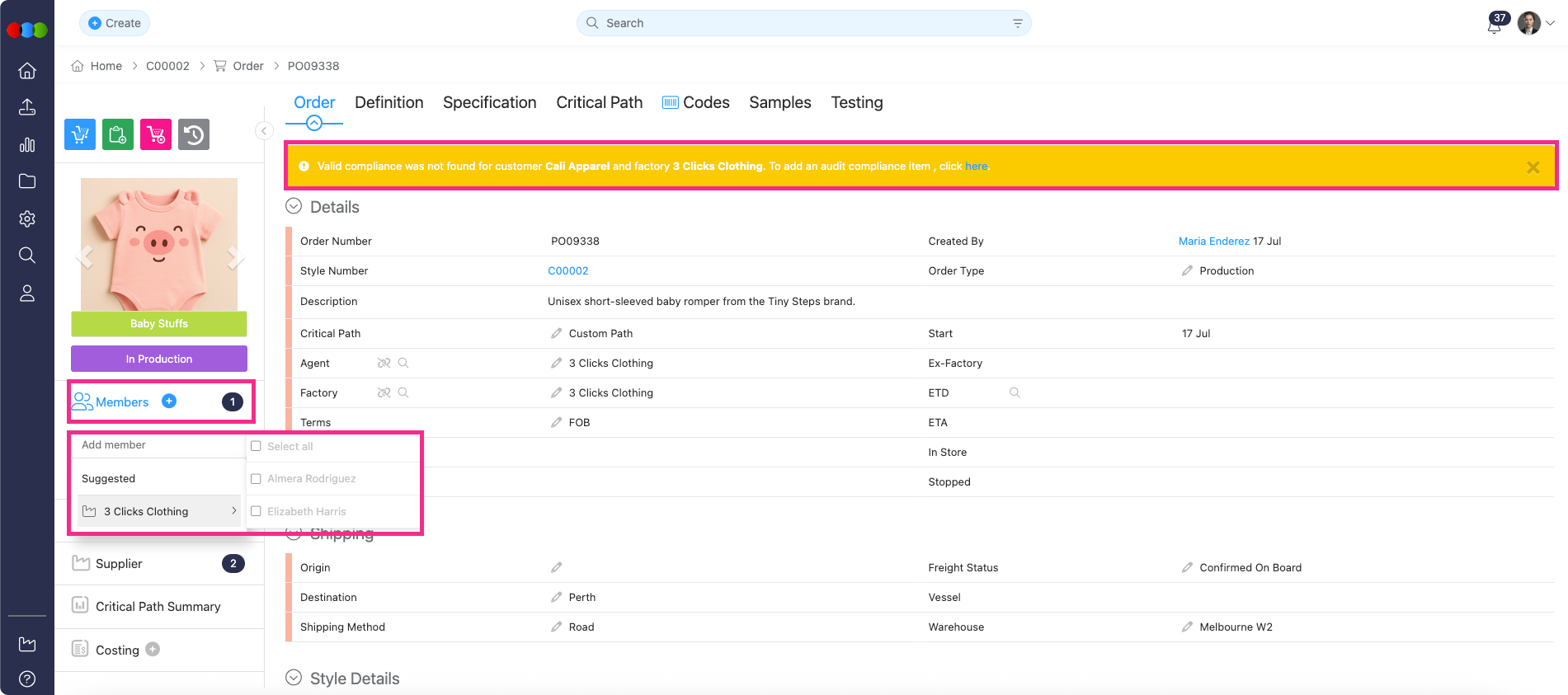Tick the Almera Rodriguez checkbox
The width and height of the screenshot is (1568, 695).
[x=257, y=479]
